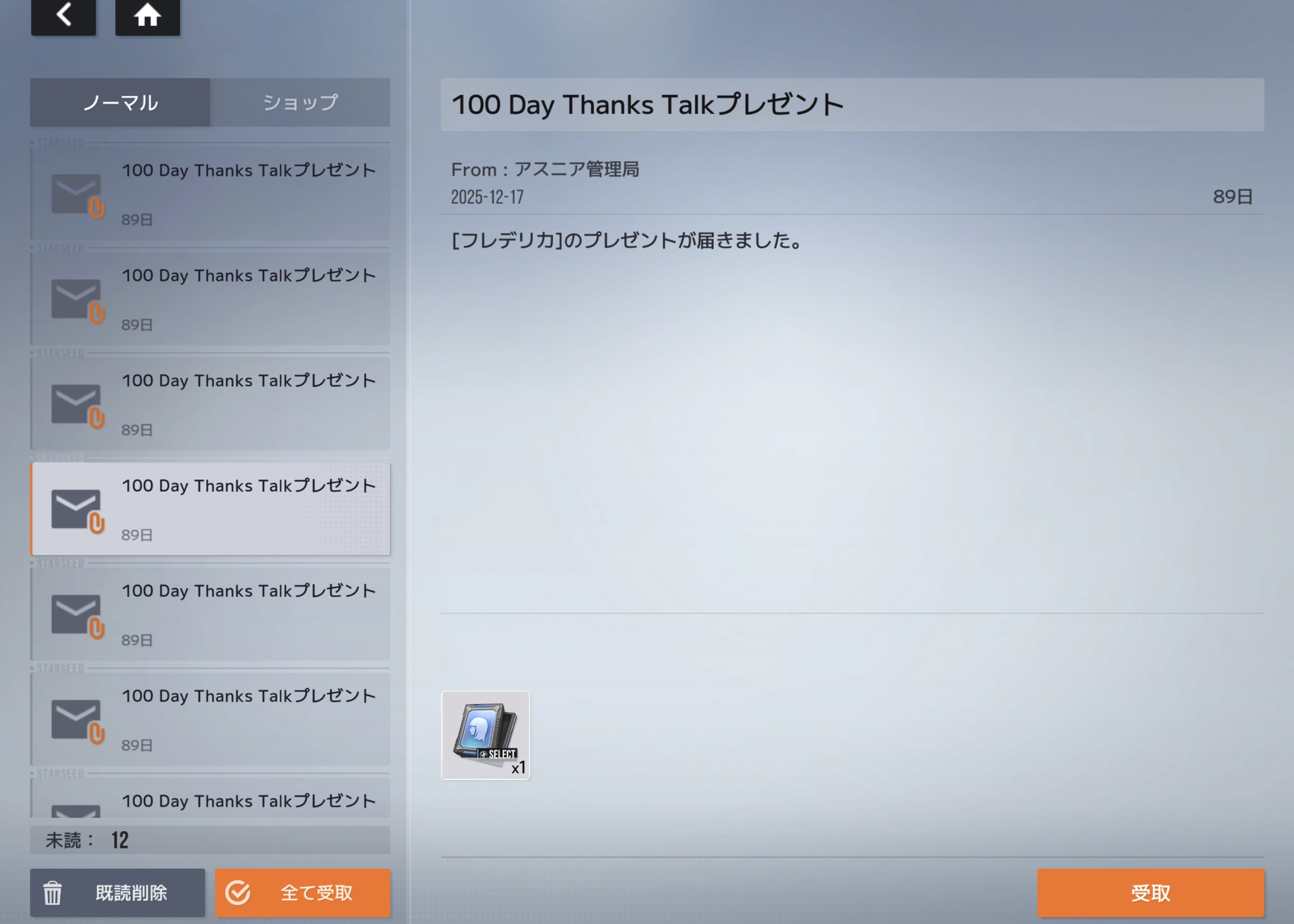Click the third mail envelope icon
The image size is (1294, 924).
[x=76, y=404]
